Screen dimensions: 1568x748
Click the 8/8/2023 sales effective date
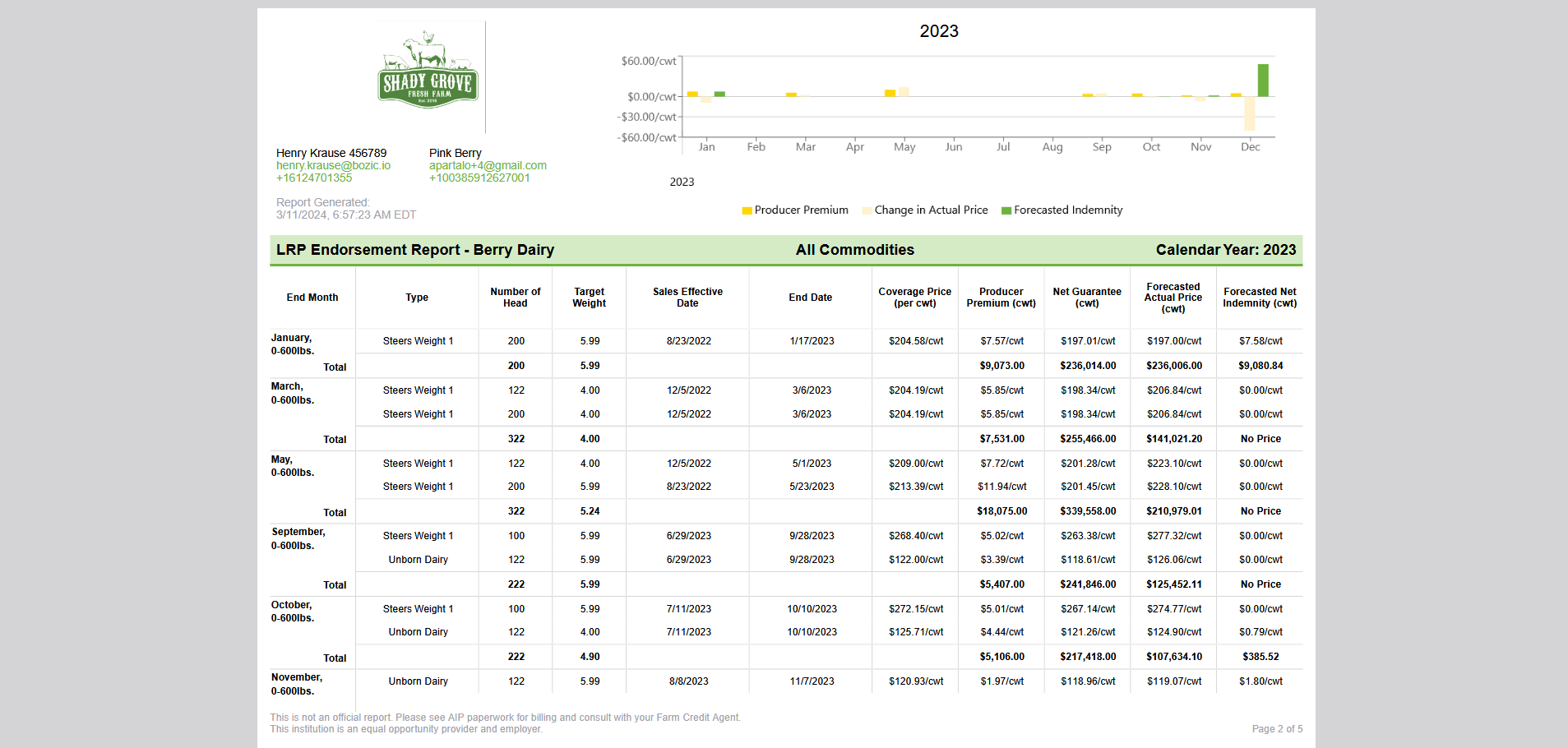coord(688,681)
